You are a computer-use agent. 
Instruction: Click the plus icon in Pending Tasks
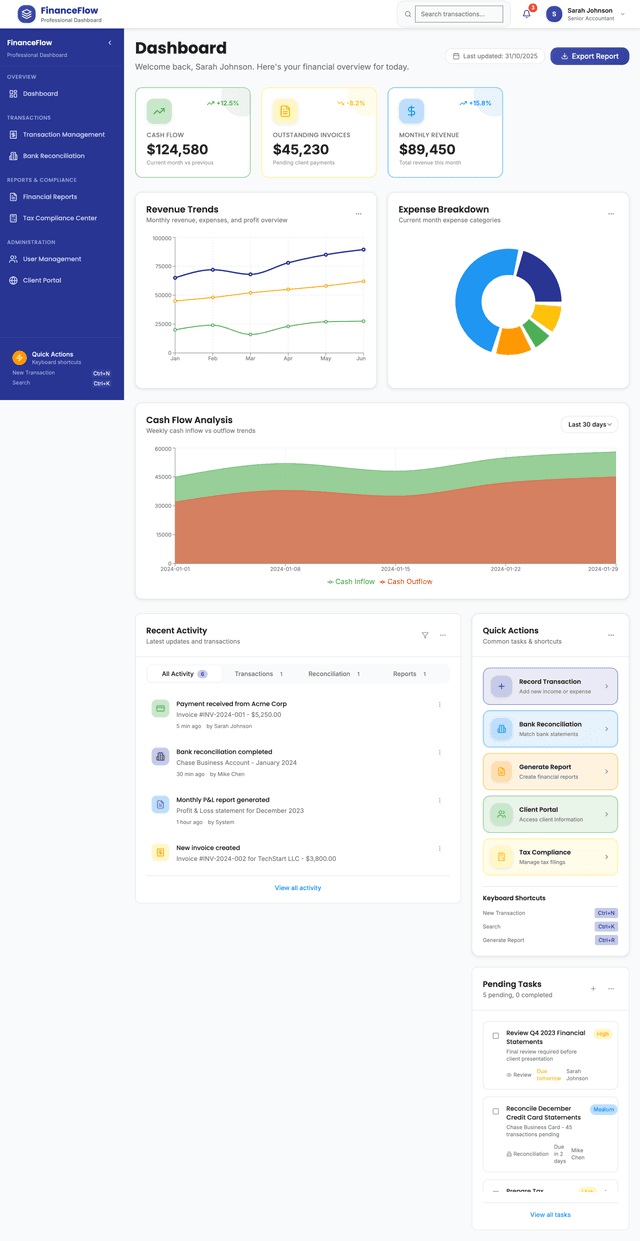[593, 988]
